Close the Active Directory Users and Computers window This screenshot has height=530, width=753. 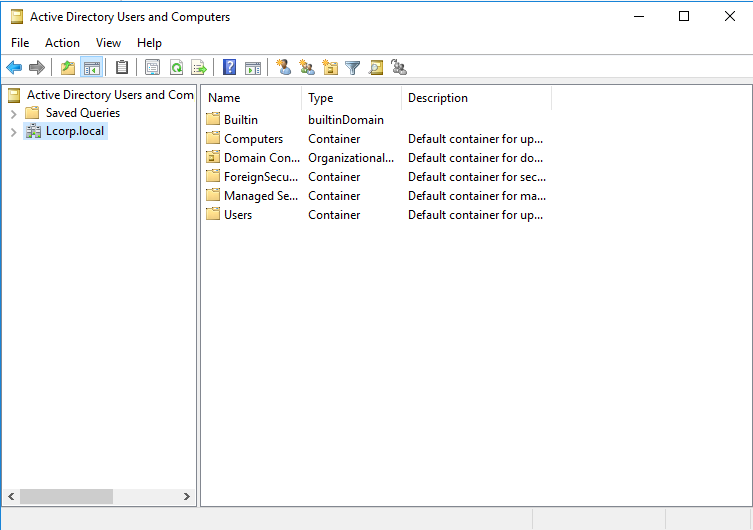729,16
